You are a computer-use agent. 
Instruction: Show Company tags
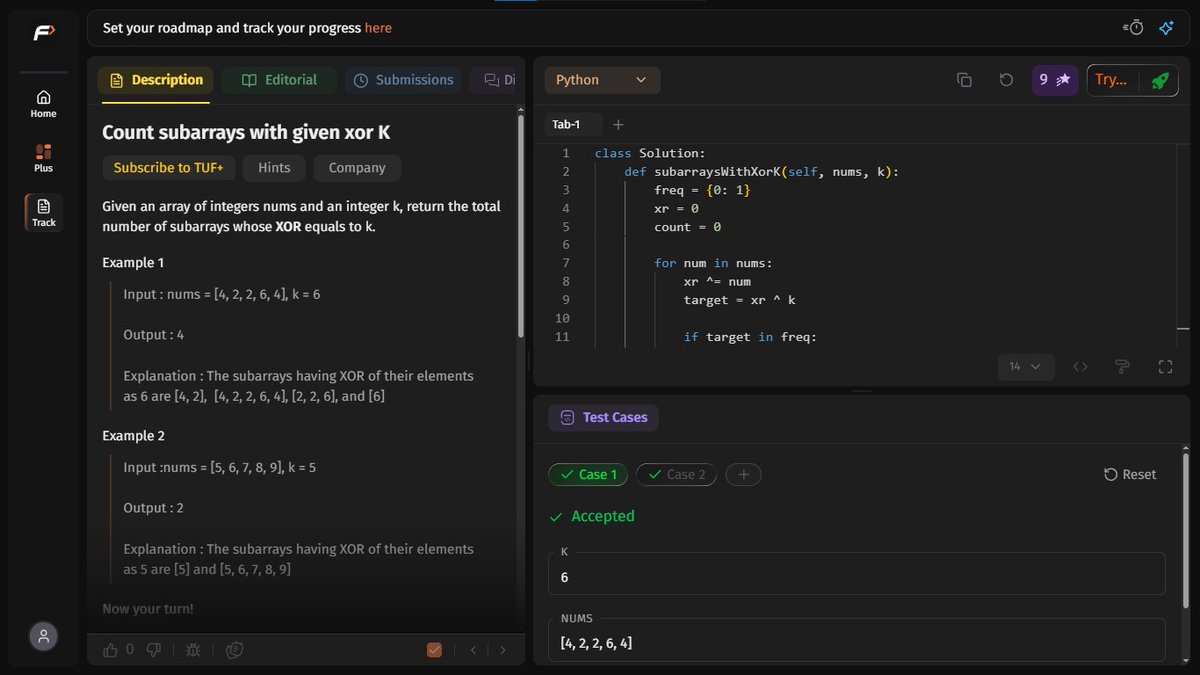(357, 168)
